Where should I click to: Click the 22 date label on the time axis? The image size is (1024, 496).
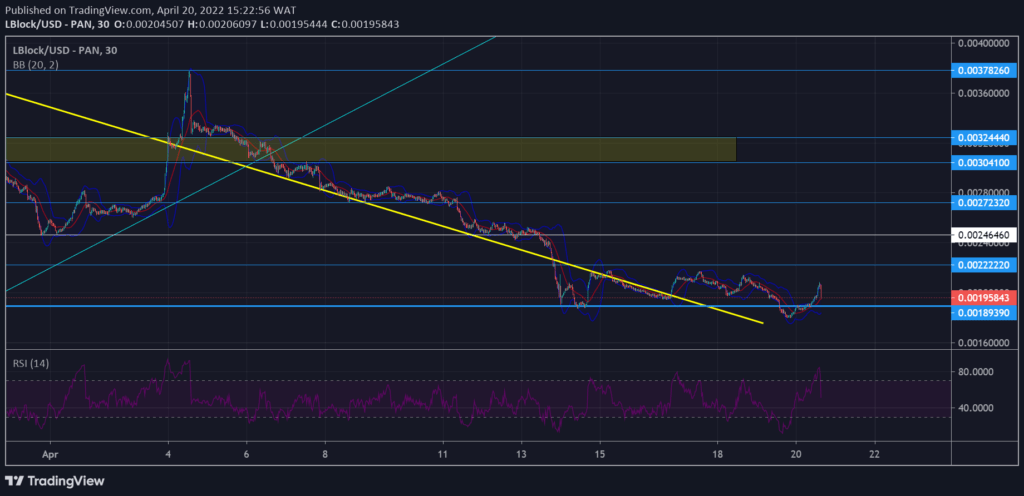(875, 452)
